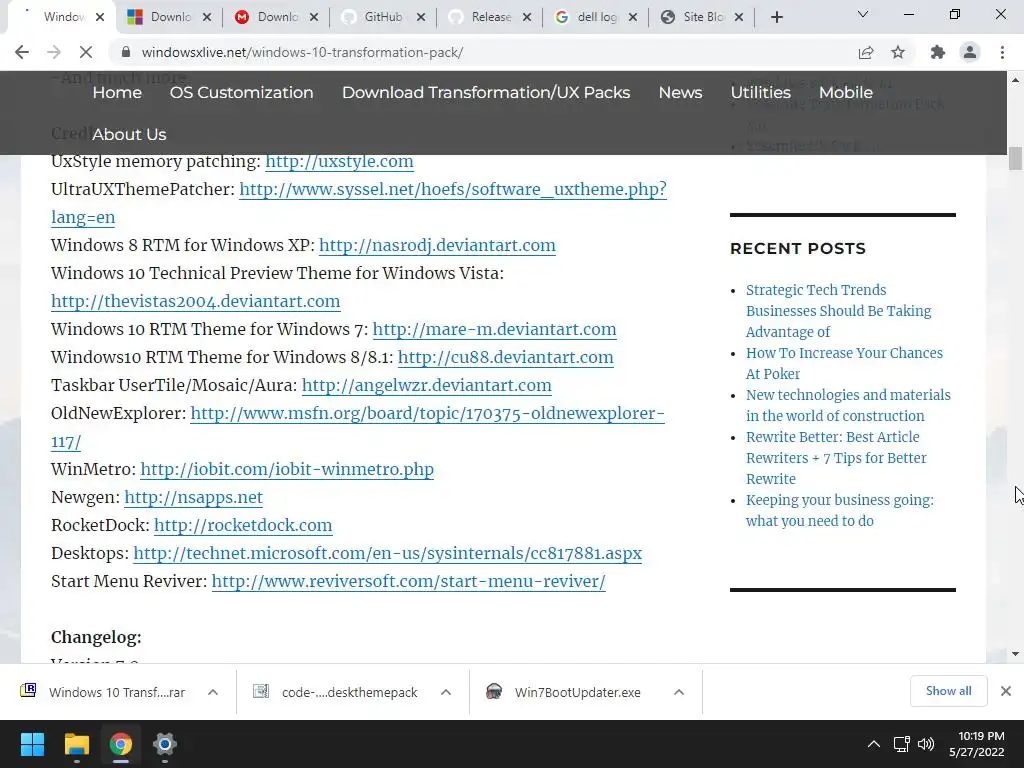
Task: Open the OldNewExplorer msfn.org link
Action: click(x=427, y=414)
